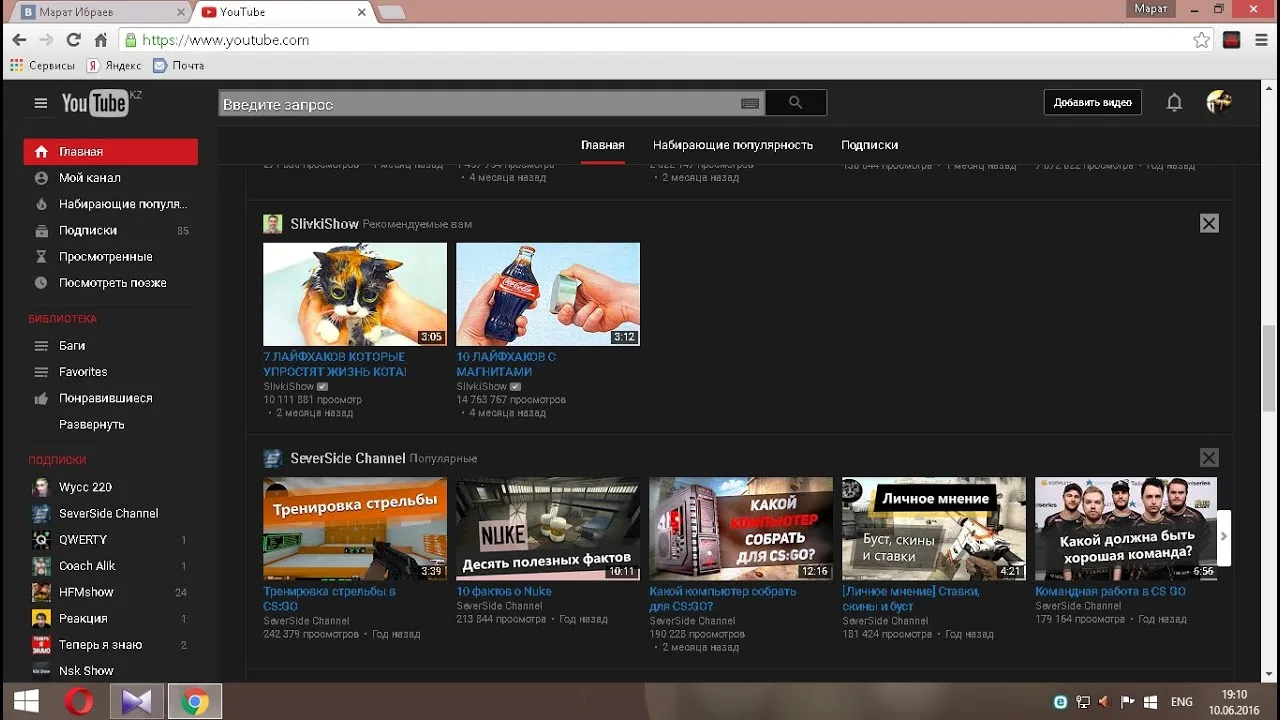Dismiss the SlivkiShow recommendation section
Viewport: 1280px width, 720px height.
pyautogui.click(x=1209, y=224)
